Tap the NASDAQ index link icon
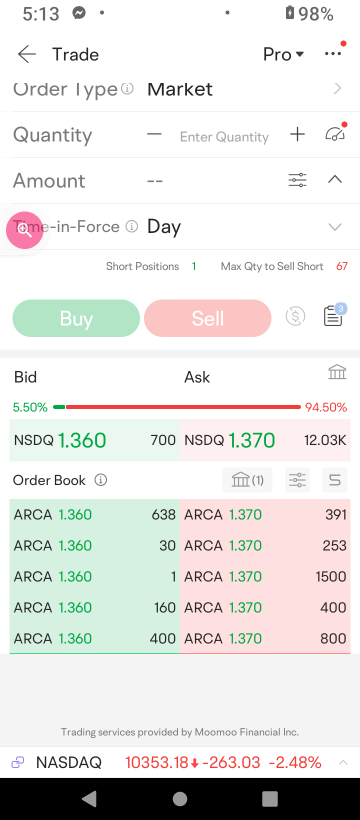Image resolution: width=360 pixels, height=820 pixels. coord(18,762)
